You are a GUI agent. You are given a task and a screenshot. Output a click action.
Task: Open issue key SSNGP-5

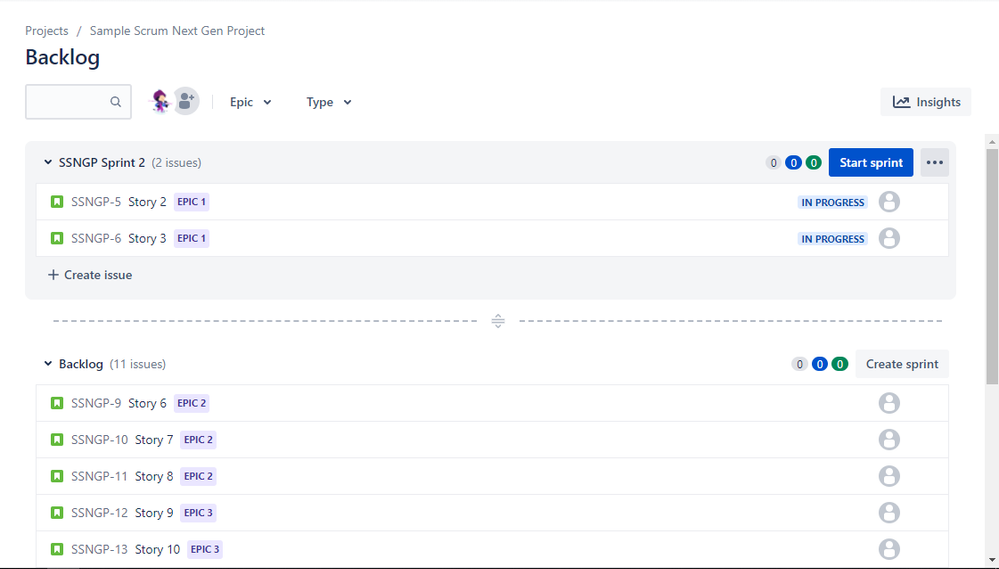[96, 202]
